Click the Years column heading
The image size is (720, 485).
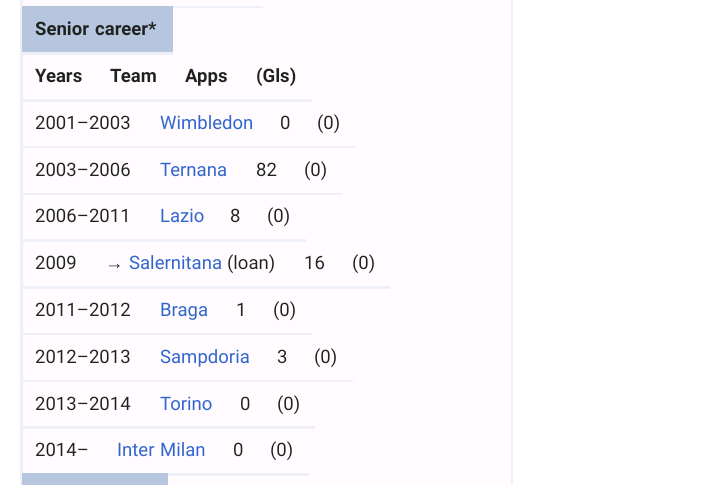(58, 76)
